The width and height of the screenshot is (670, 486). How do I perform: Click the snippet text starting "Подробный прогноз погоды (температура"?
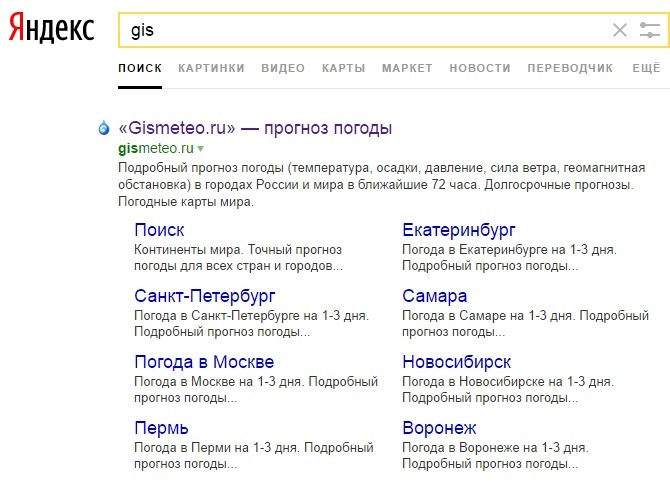[382, 185]
